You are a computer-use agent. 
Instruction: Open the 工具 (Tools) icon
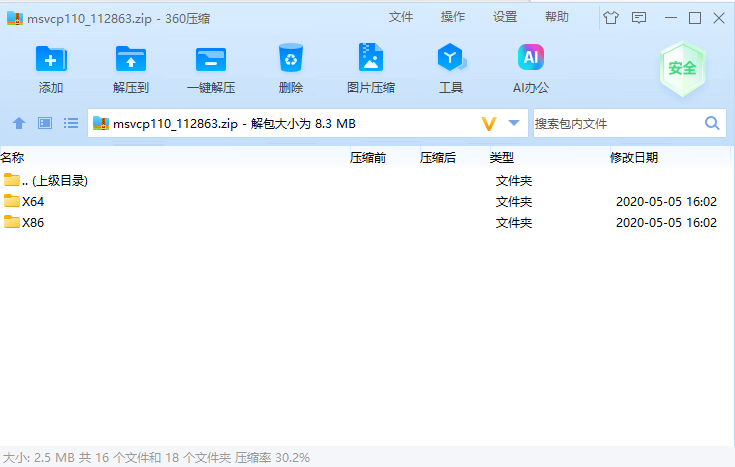[451, 57]
